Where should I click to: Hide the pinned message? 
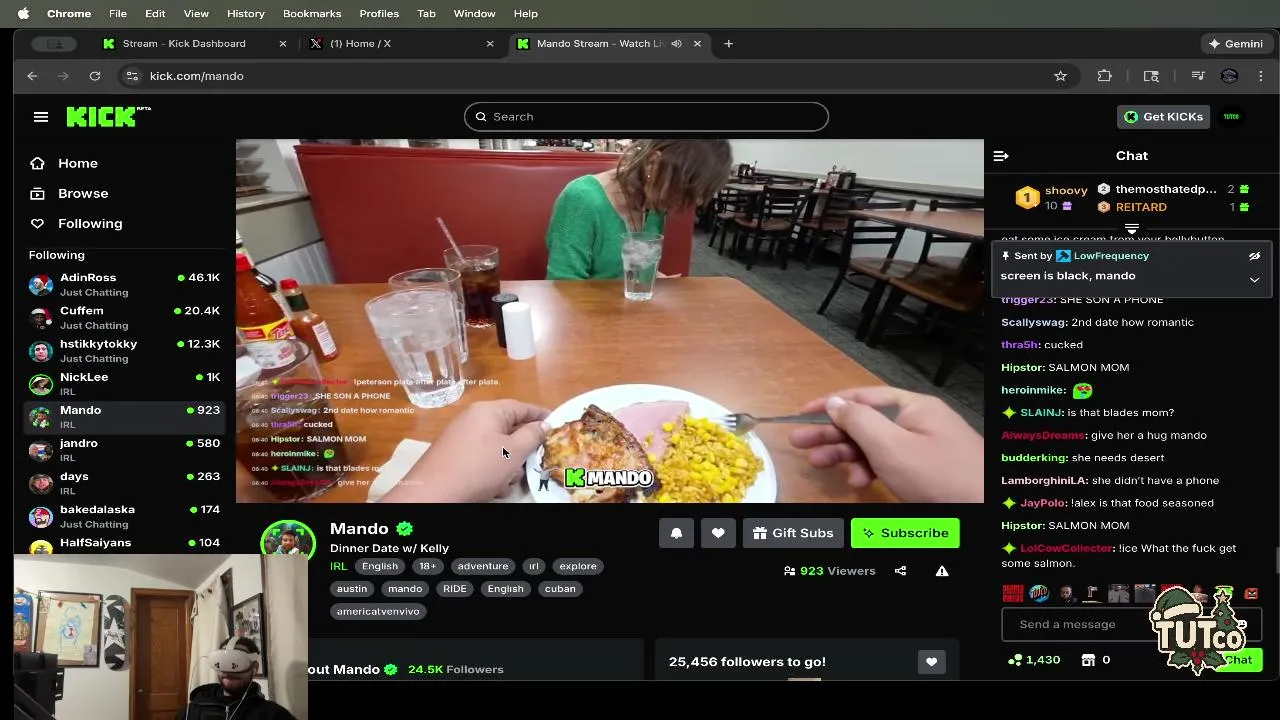1254,256
